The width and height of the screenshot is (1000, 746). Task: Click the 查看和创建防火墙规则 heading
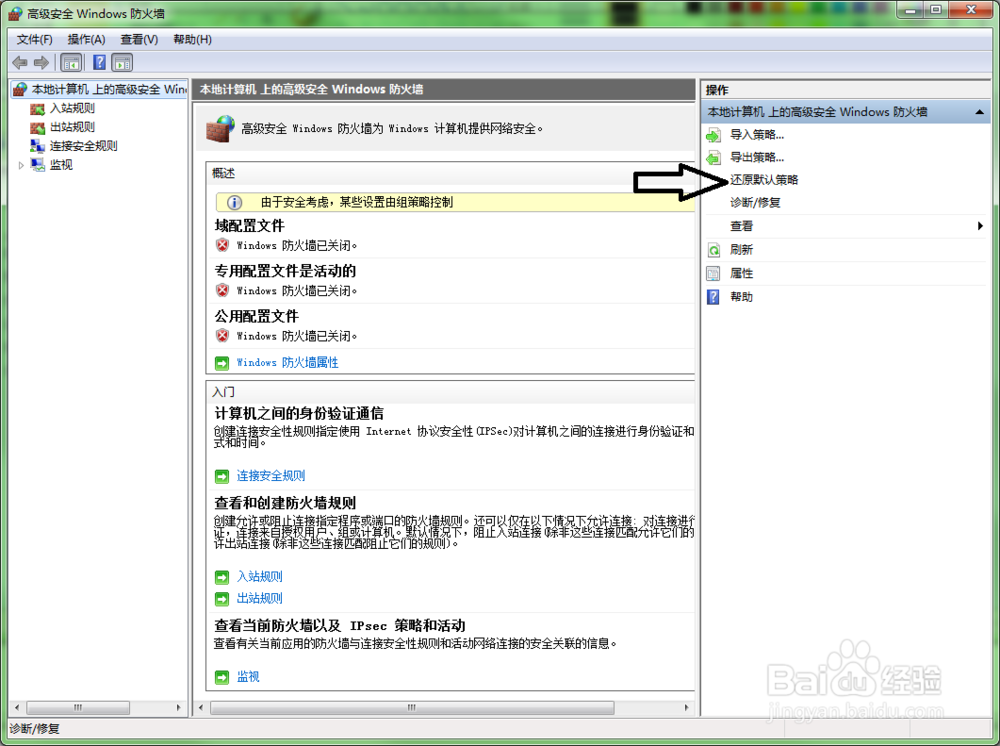pos(285,503)
